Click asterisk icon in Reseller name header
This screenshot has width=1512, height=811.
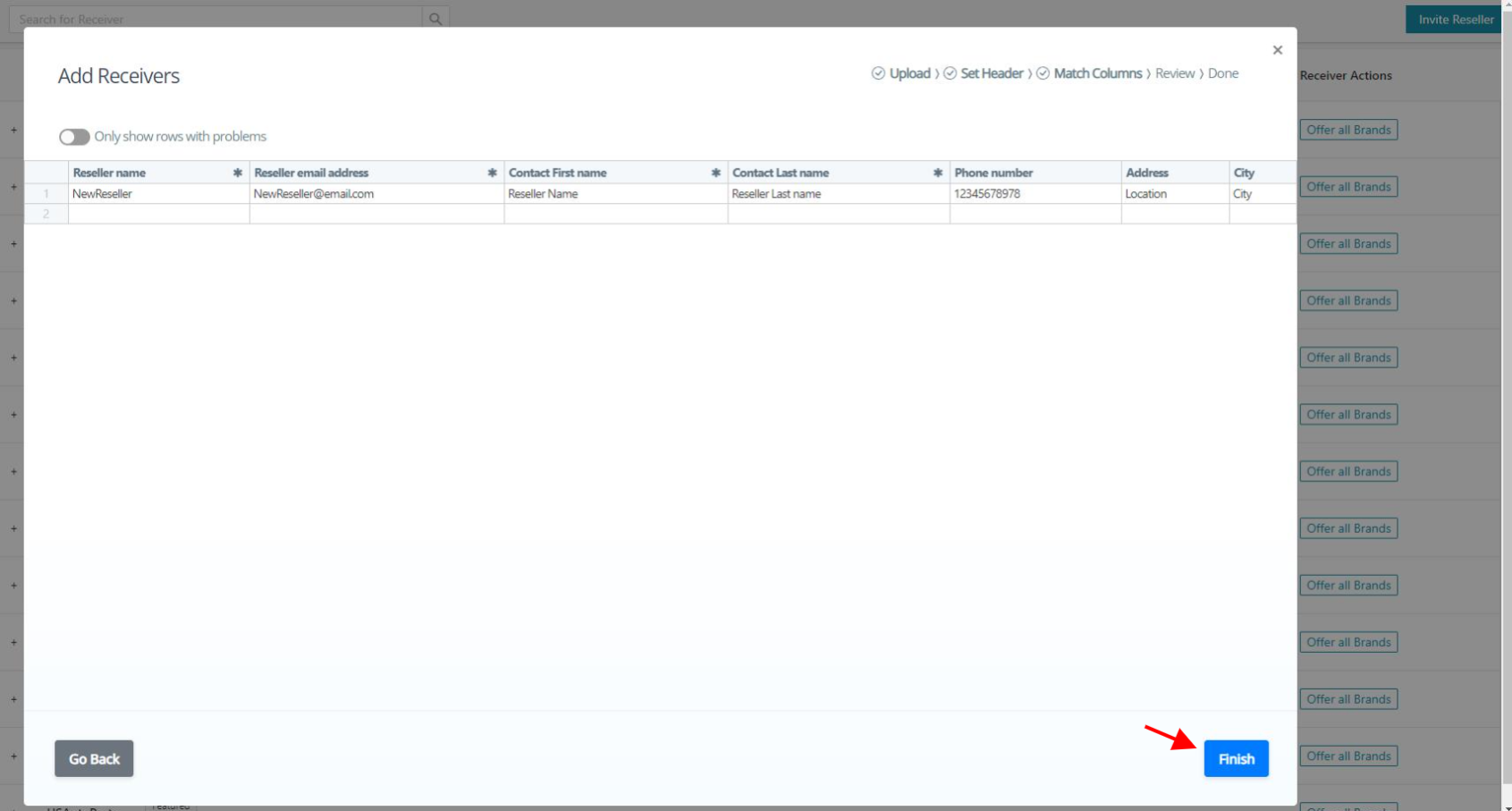coord(237,173)
